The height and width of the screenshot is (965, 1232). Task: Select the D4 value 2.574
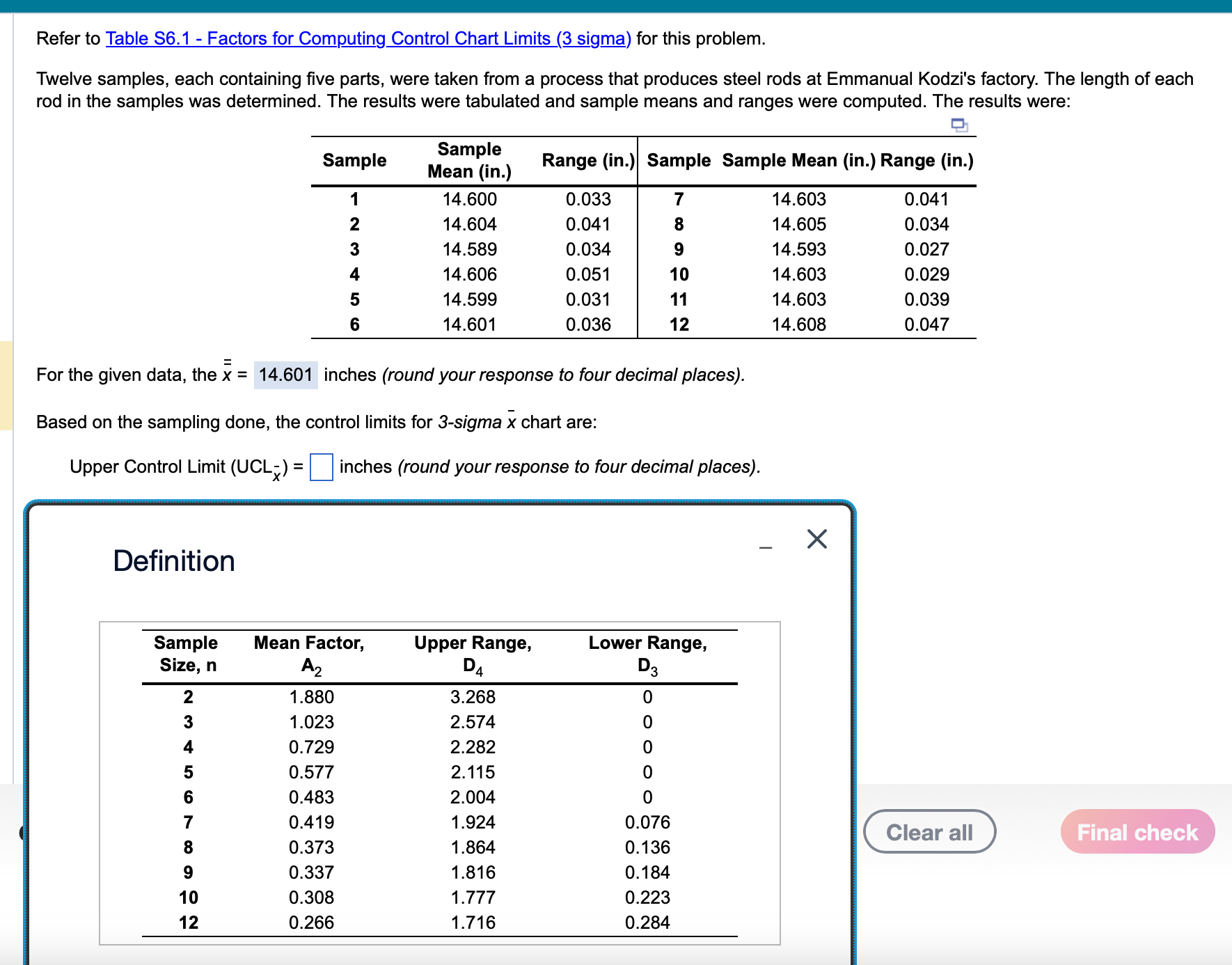(x=473, y=722)
